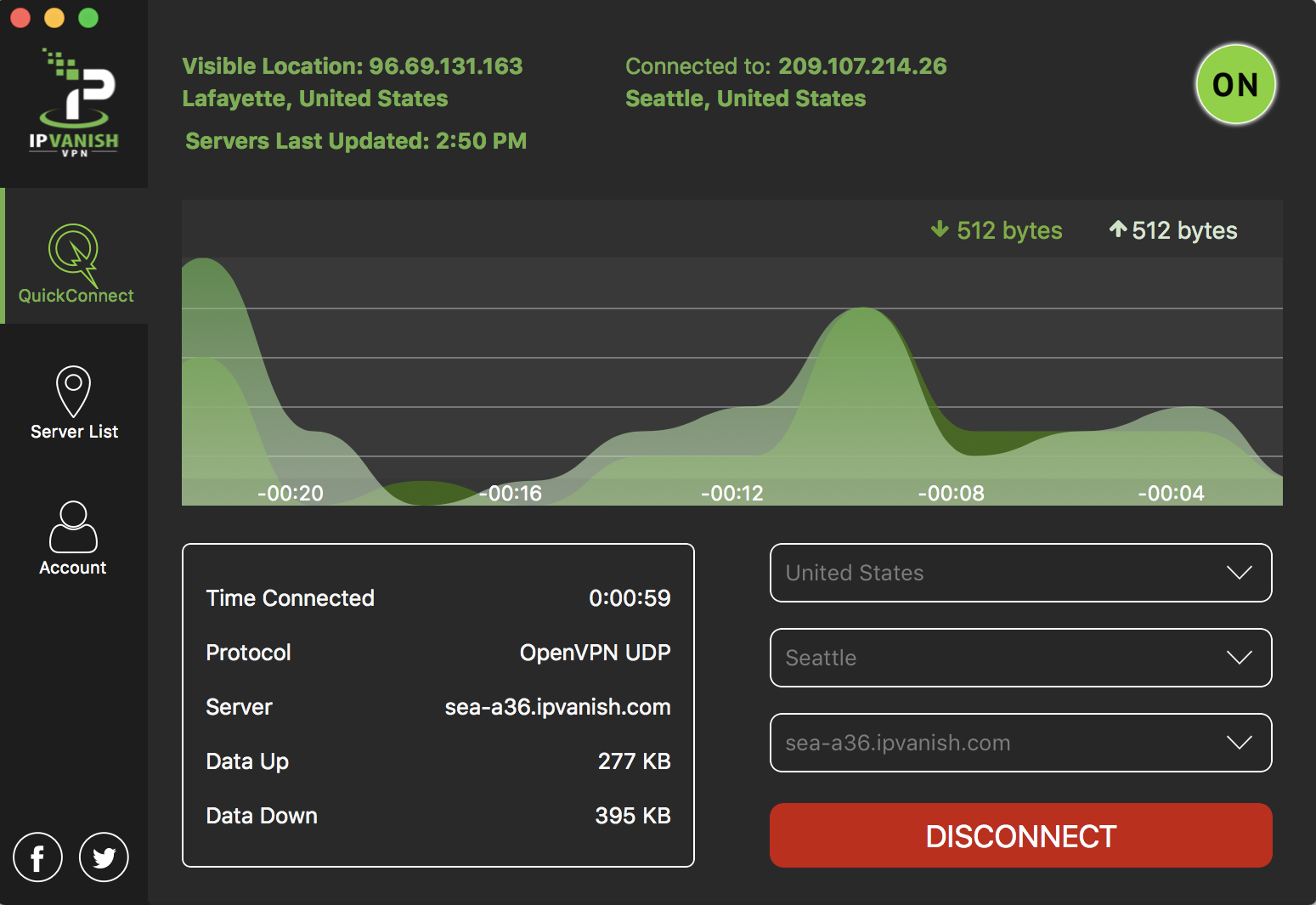Click the Time Connected label
Viewport: 1316px width, 905px height.
point(290,598)
